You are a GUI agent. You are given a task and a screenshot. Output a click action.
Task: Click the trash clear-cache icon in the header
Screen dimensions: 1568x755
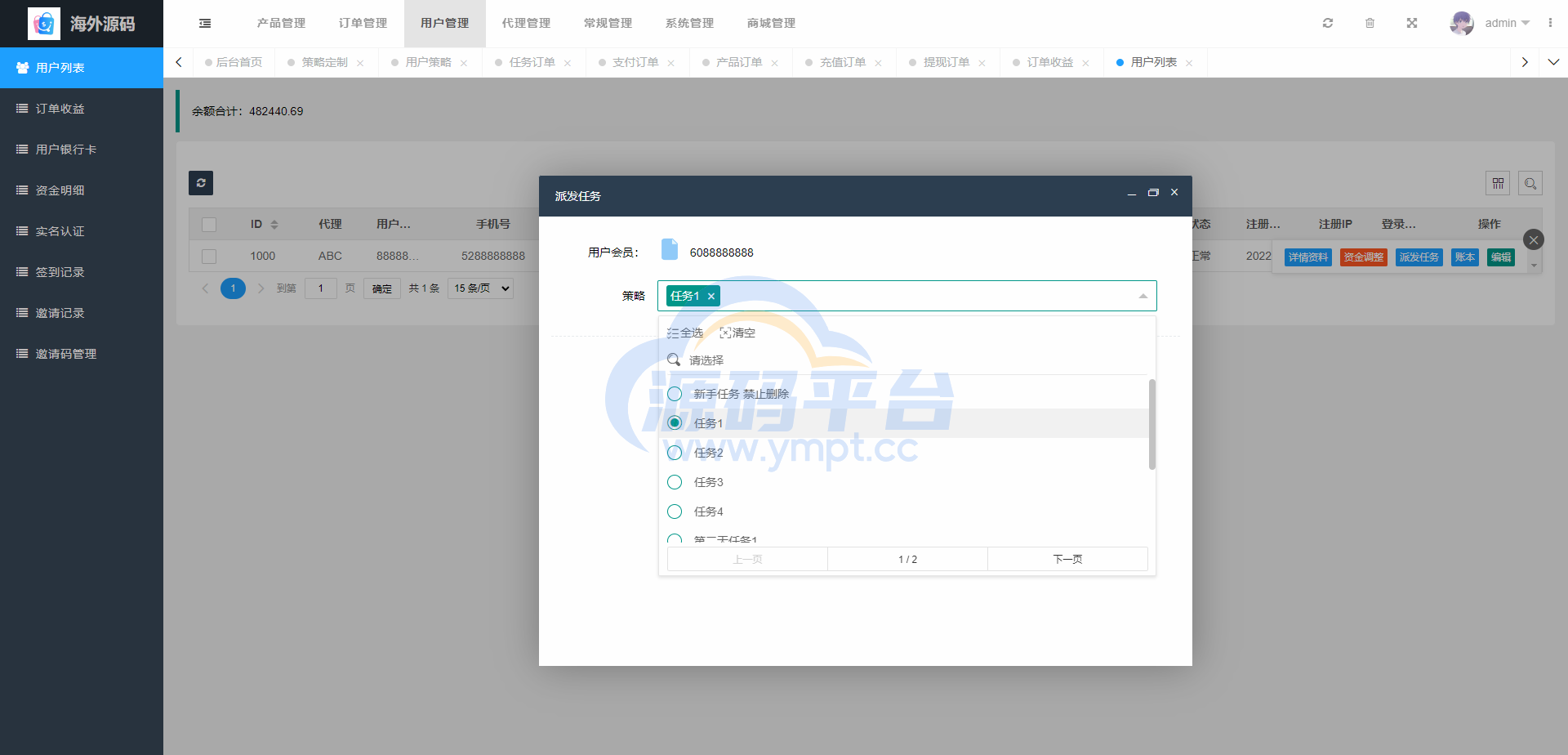click(x=1370, y=23)
